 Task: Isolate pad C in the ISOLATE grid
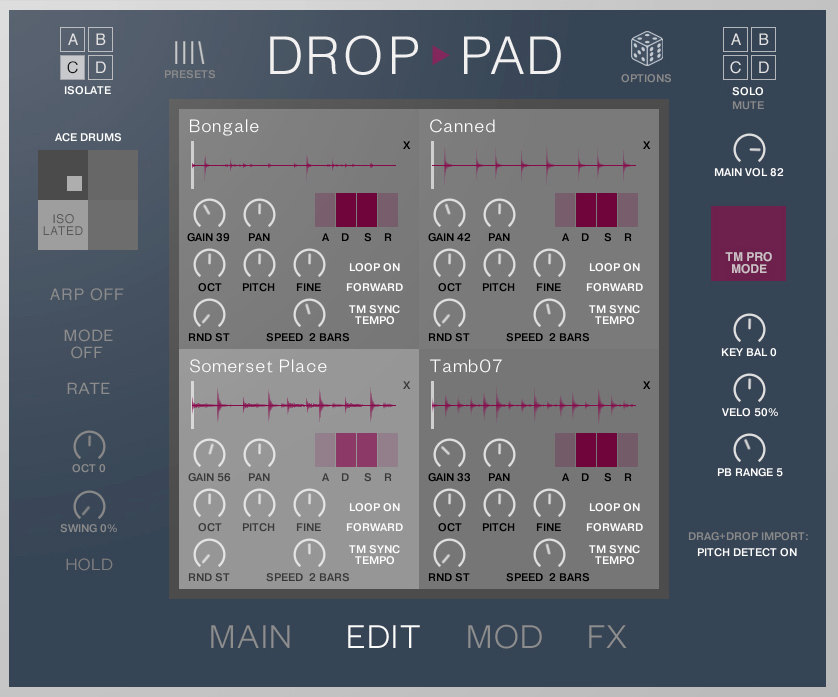(70, 68)
